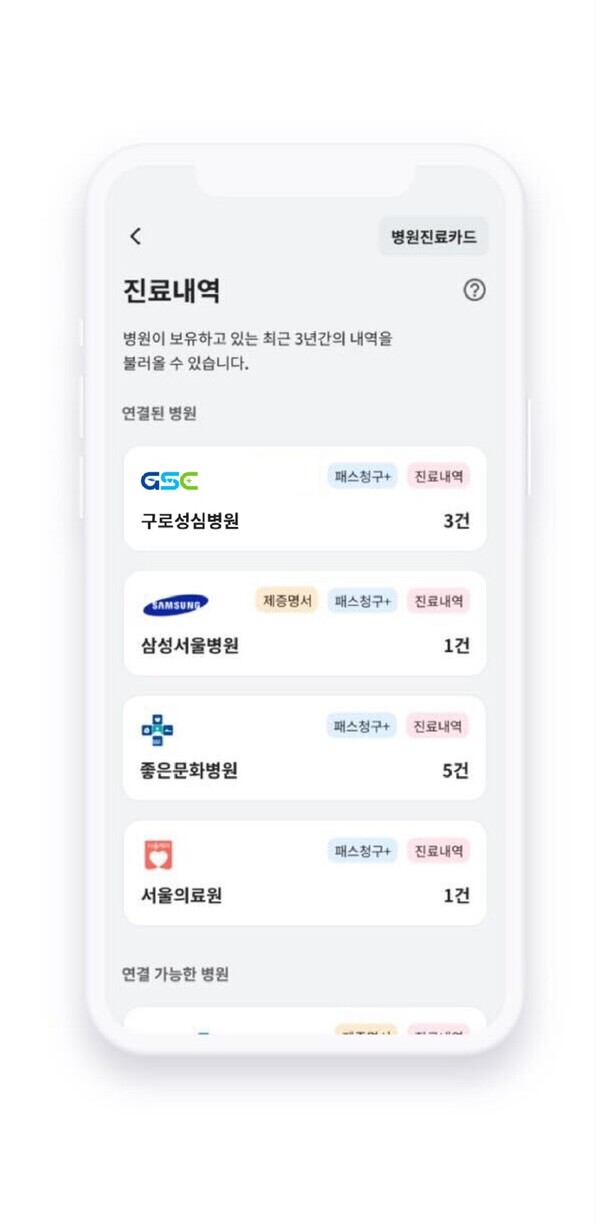
Task: Tap 패스청구+ tag on 삼성서울병원 card
Action: [362, 601]
